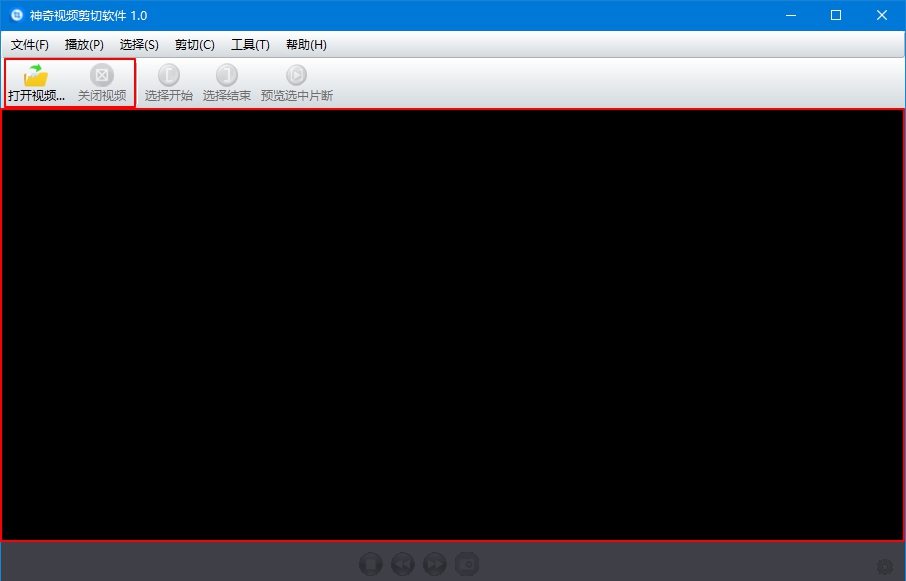Open the 剪切(C) menu
906x581 pixels.
coord(193,44)
